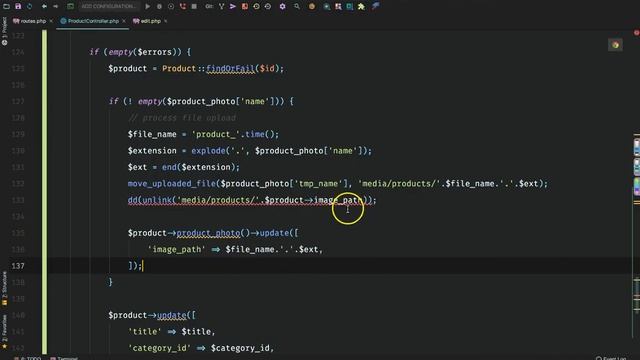Click the 'category_id' array key
The width and height of the screenshot is (640, 360).
(159, 348)
